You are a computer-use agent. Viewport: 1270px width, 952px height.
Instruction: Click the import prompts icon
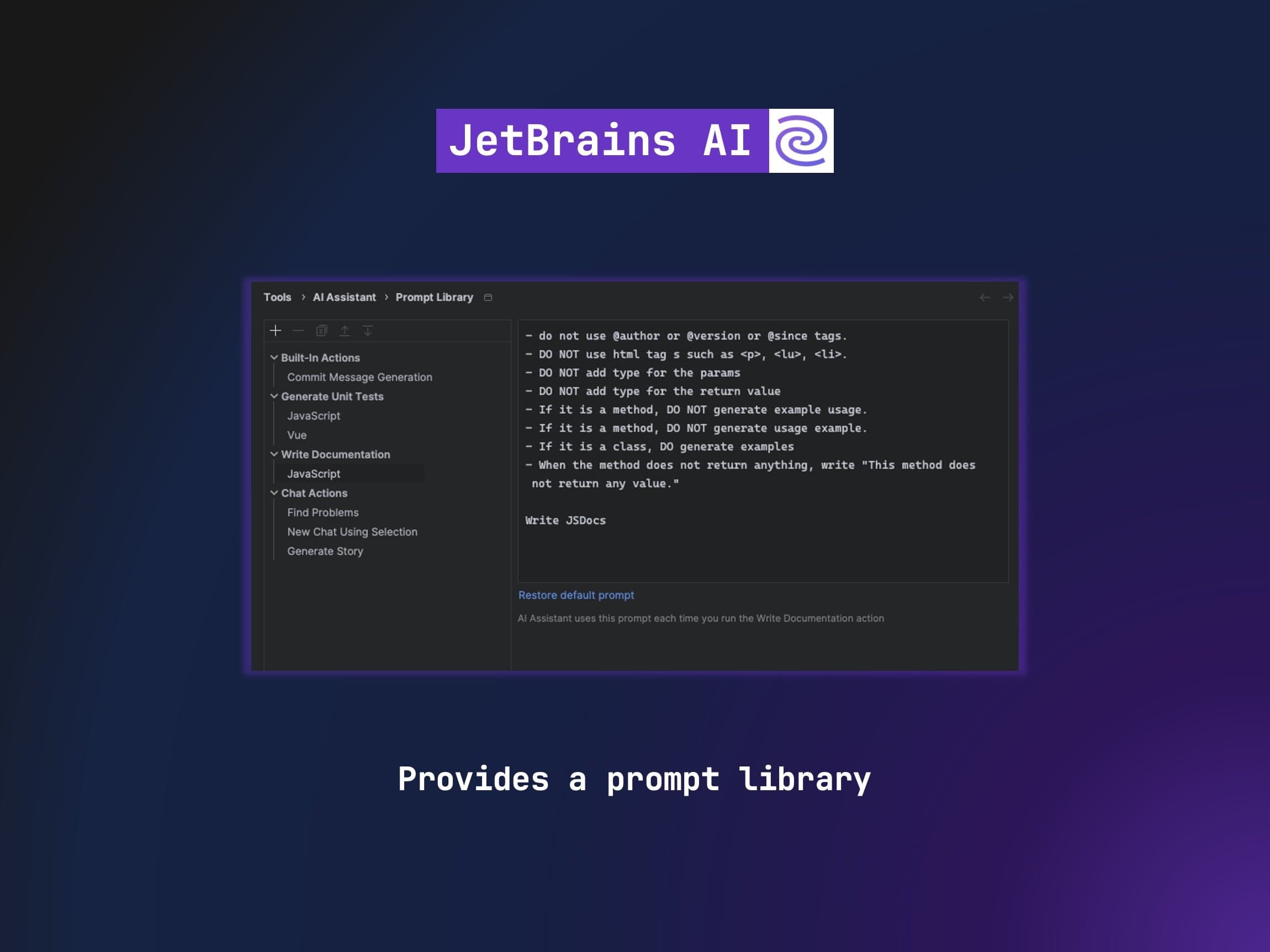point(367,331)
